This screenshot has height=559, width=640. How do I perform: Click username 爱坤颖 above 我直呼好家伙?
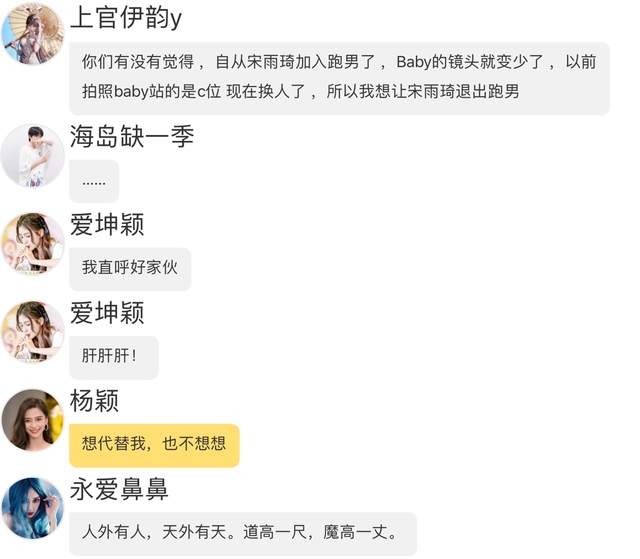coord(107,224)
